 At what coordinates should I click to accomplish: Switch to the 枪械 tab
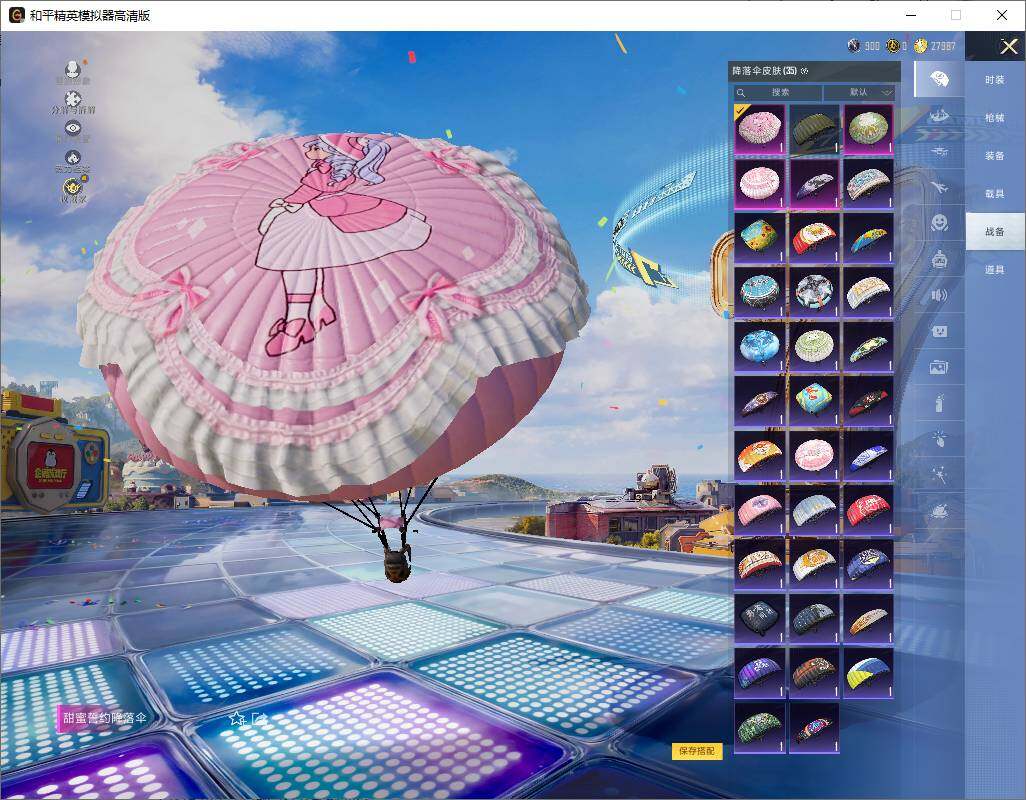click(x=994, y=118)
